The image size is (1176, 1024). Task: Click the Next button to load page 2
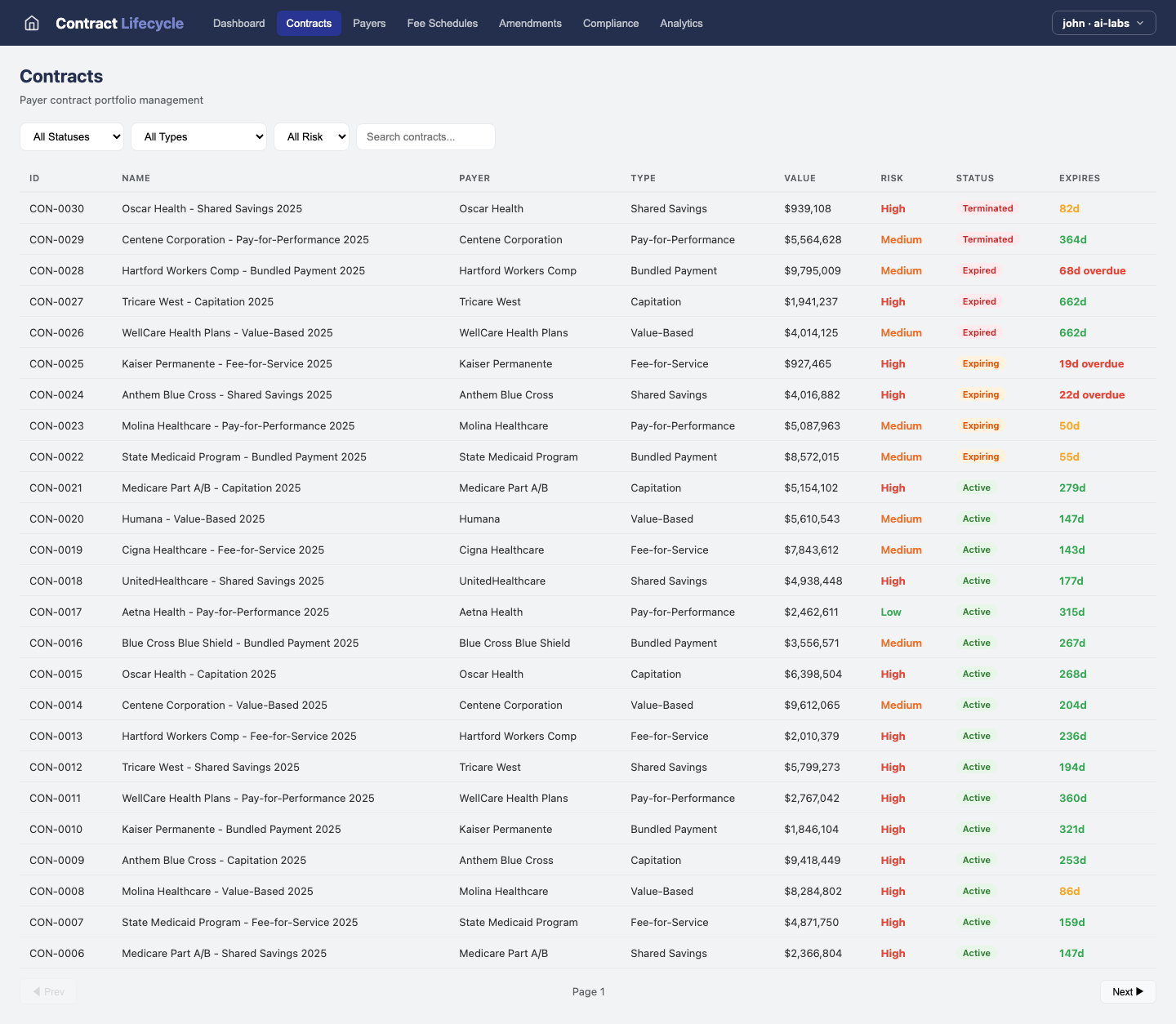pos(1127,991)
